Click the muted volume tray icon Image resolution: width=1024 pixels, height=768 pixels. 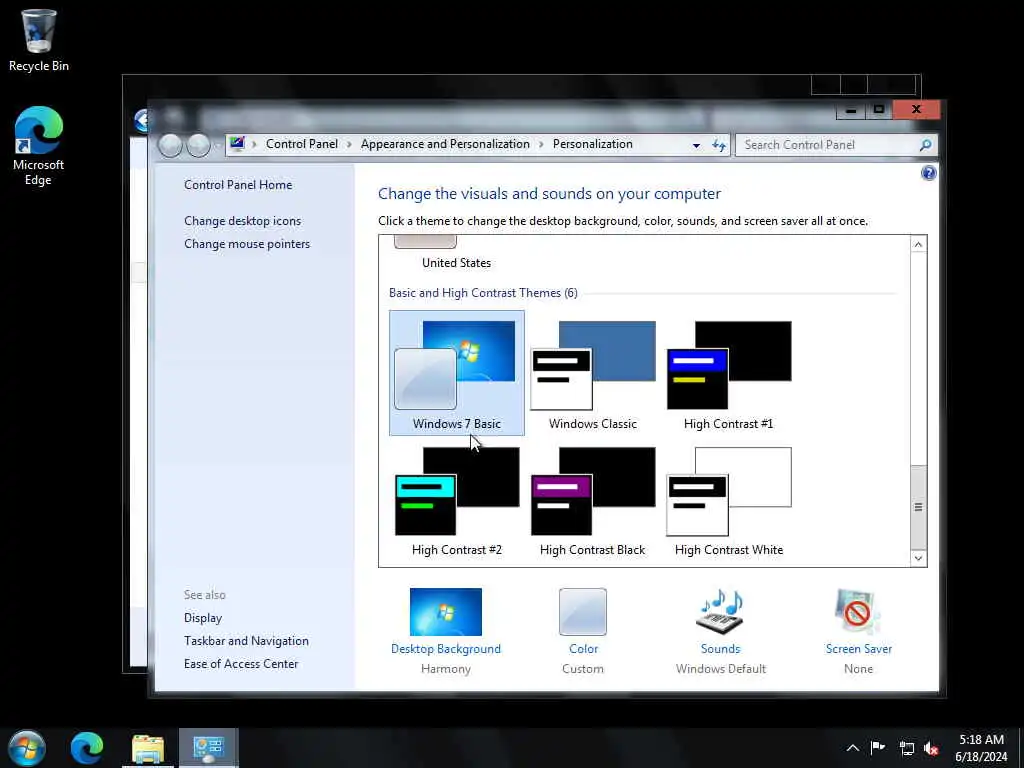pos(932,748)
